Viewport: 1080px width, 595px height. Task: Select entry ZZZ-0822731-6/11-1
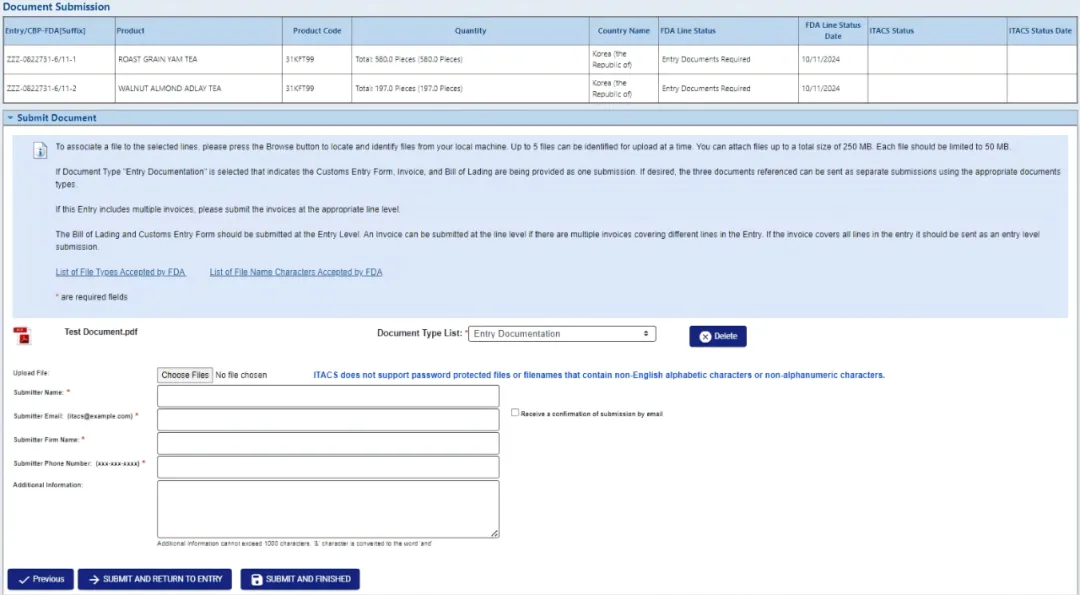41,59
